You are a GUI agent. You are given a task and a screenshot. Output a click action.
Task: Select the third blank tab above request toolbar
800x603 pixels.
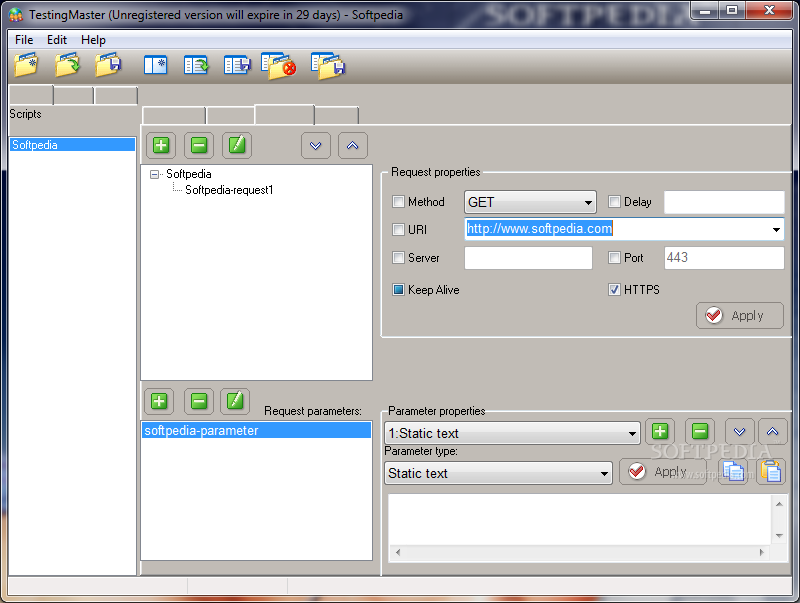[x=285, y=114]
